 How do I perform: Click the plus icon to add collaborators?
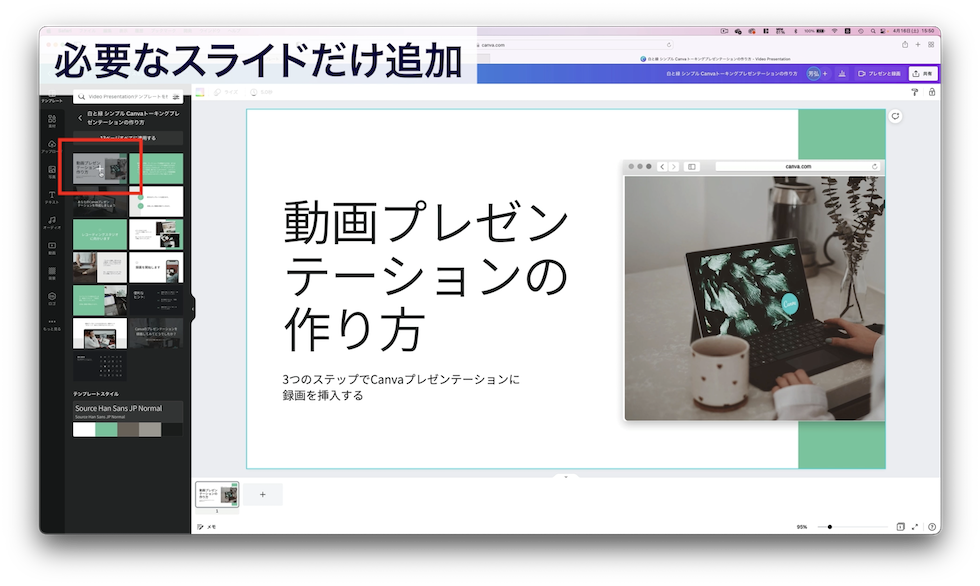click(825, 74)
